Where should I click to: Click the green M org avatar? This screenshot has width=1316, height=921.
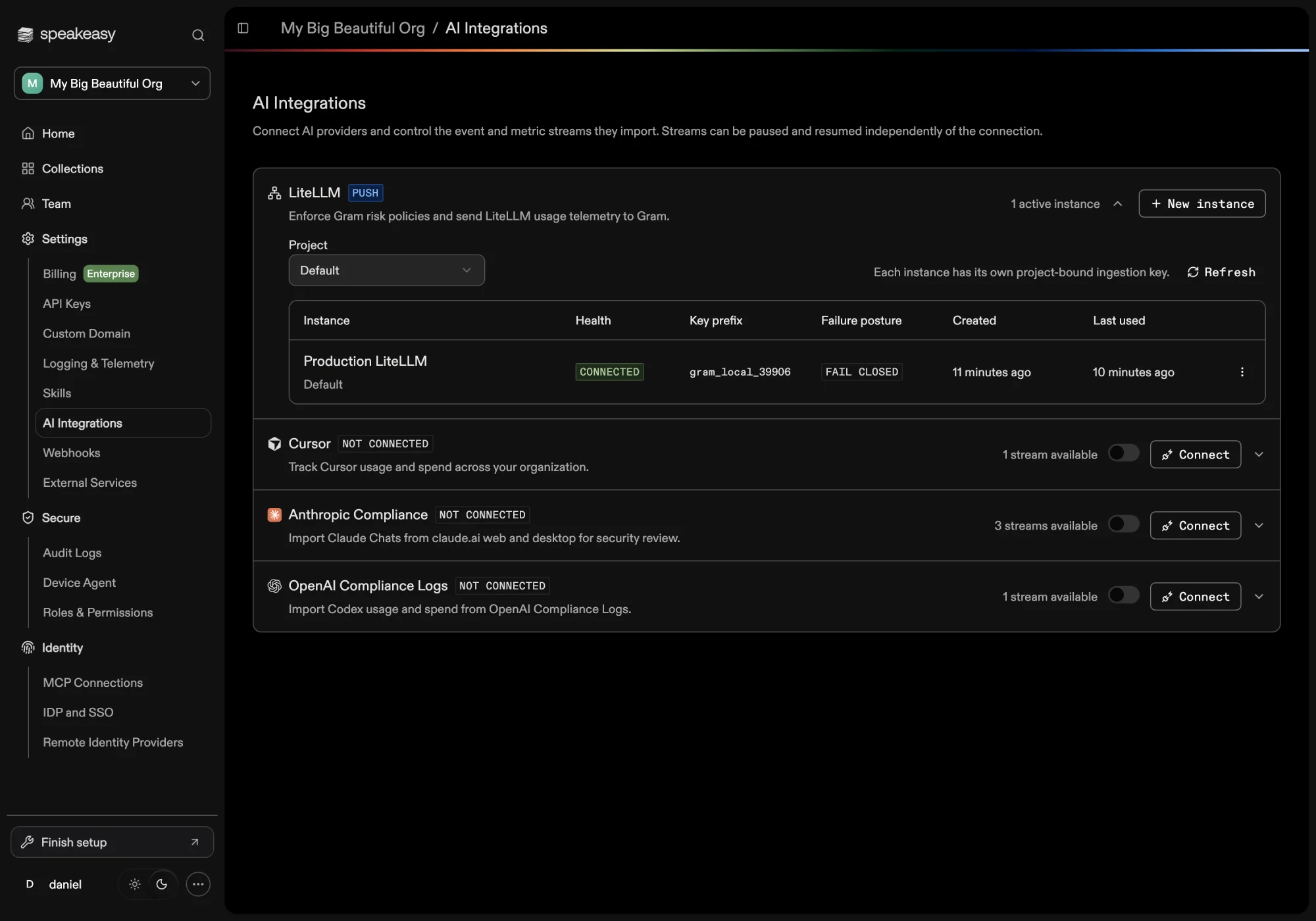pos(32,84)
